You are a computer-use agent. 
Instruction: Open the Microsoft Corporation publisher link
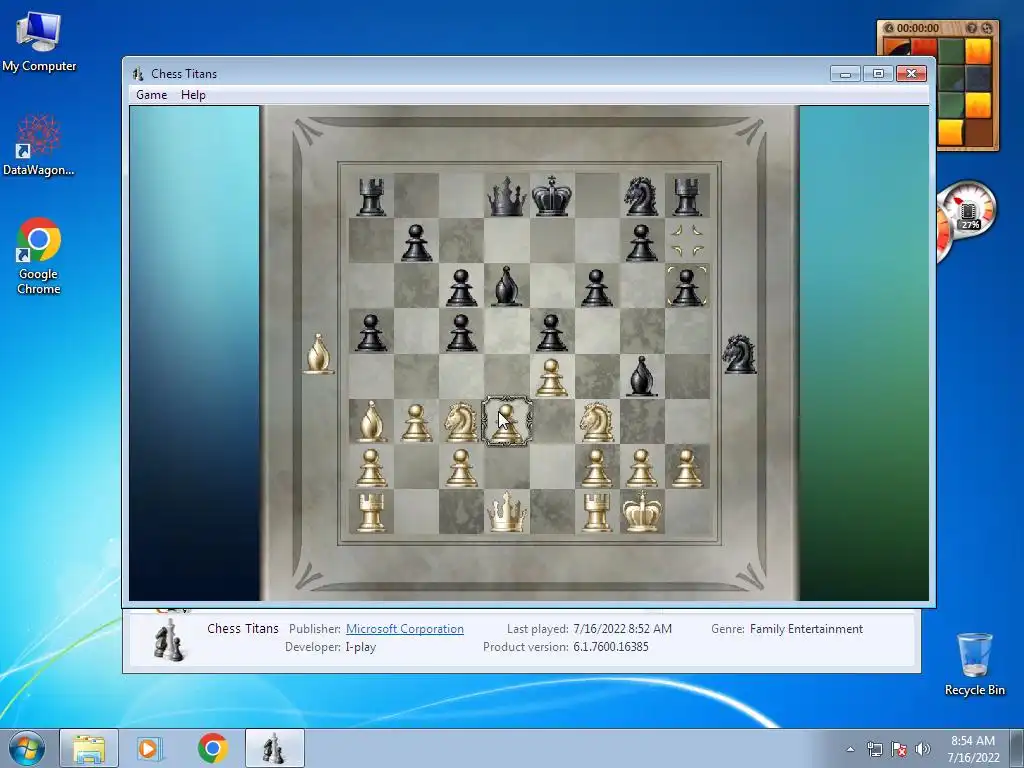point(404,628)
